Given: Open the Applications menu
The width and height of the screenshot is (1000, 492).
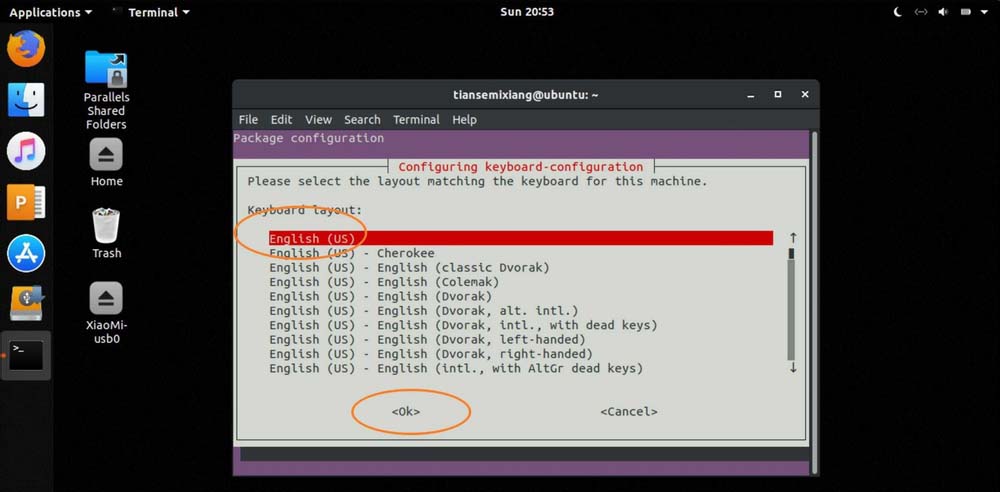Looking at the screenshot, I should (x=50, y=12).
